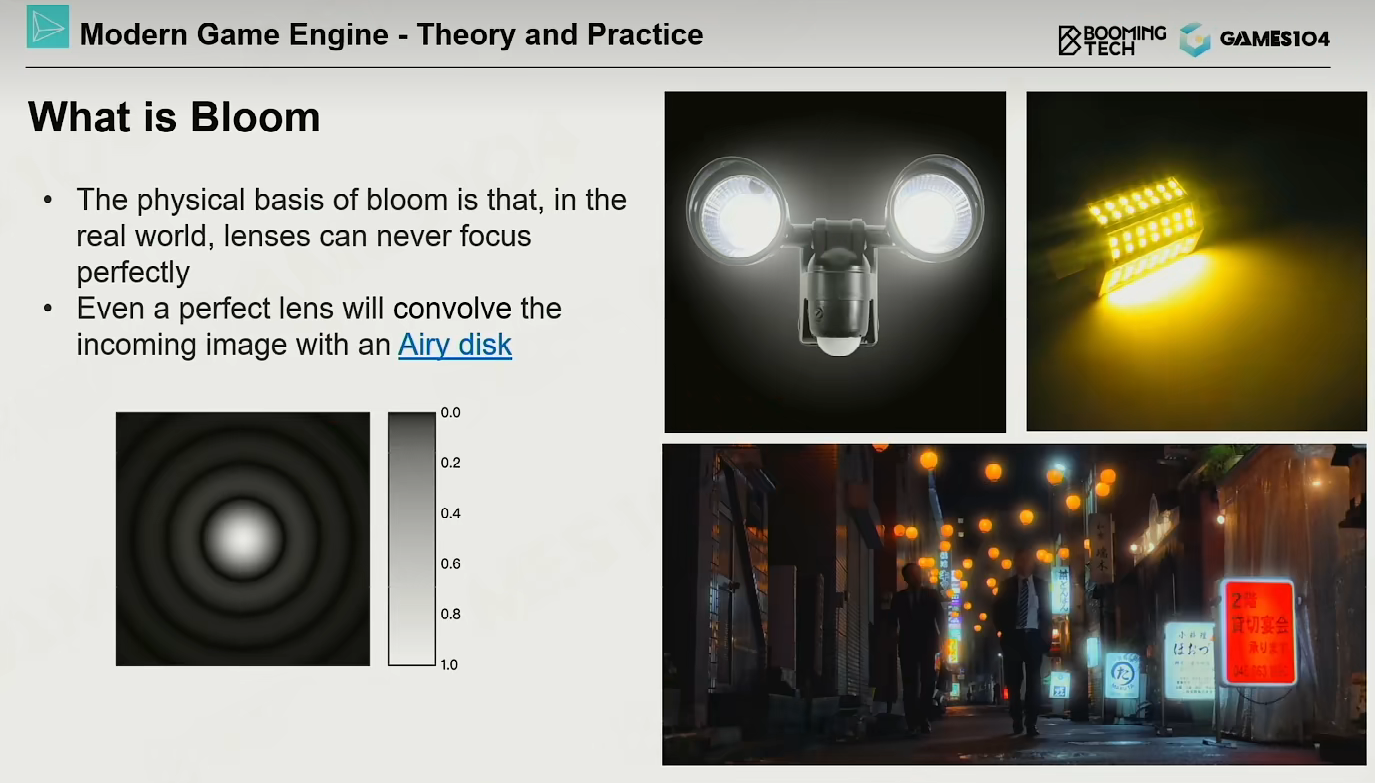Click the 0.0 label on the color bar
This screenshot has height=783, width=1375.
450,412
